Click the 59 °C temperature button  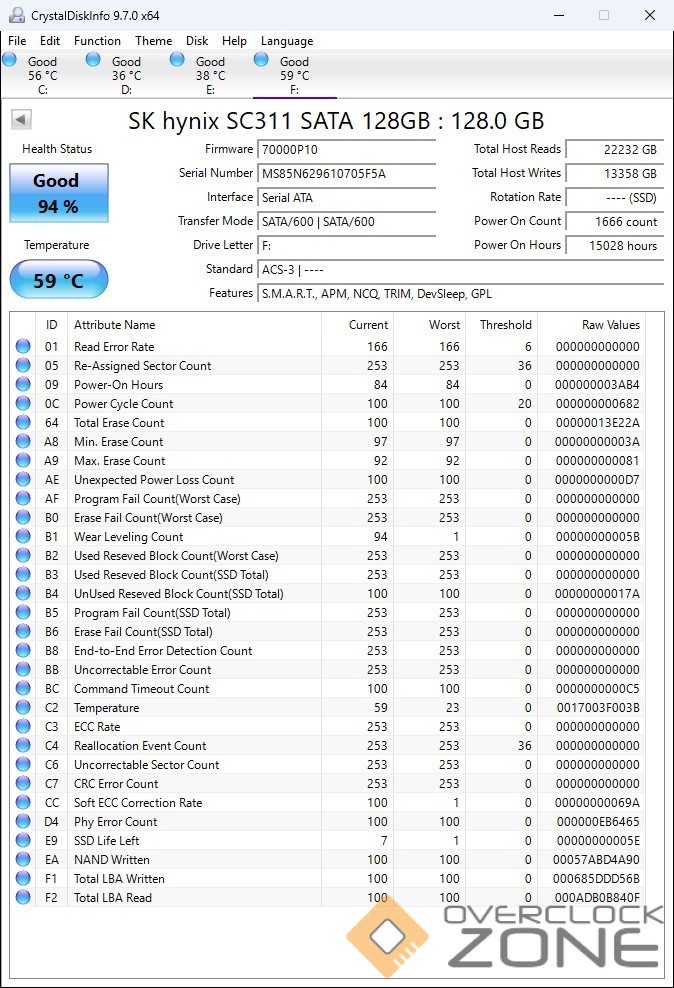point(59,280)
